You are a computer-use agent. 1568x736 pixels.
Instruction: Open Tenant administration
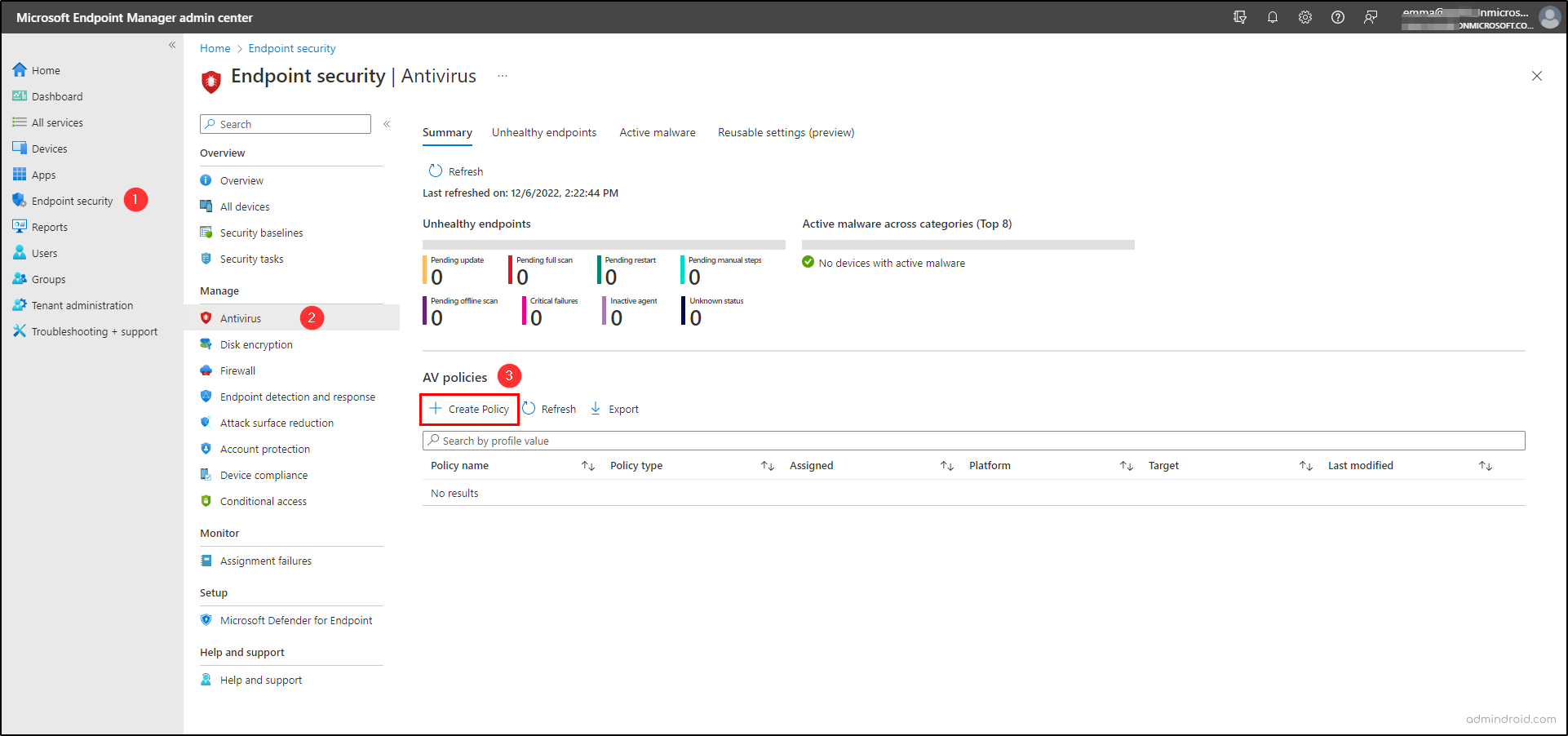82,304
